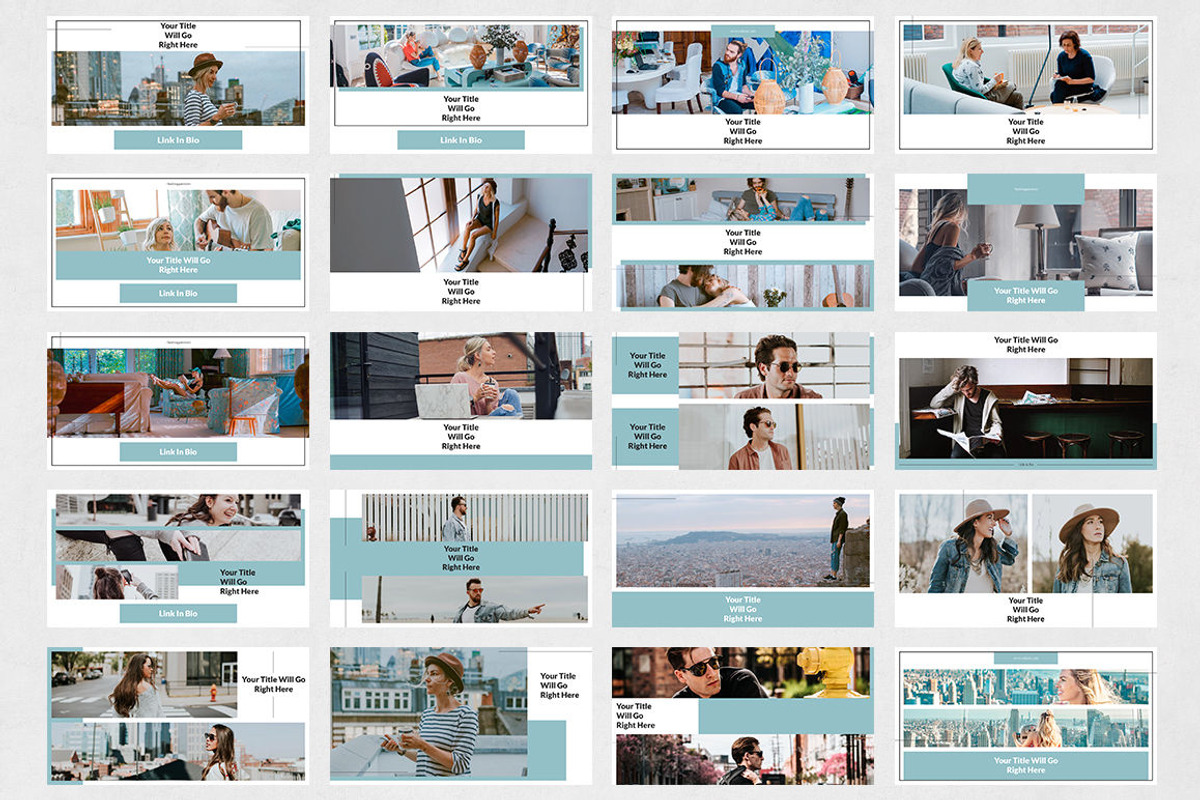
Task: Click Link In Bio under the coworking lounge photo
Action: click(x=461, y=140)
